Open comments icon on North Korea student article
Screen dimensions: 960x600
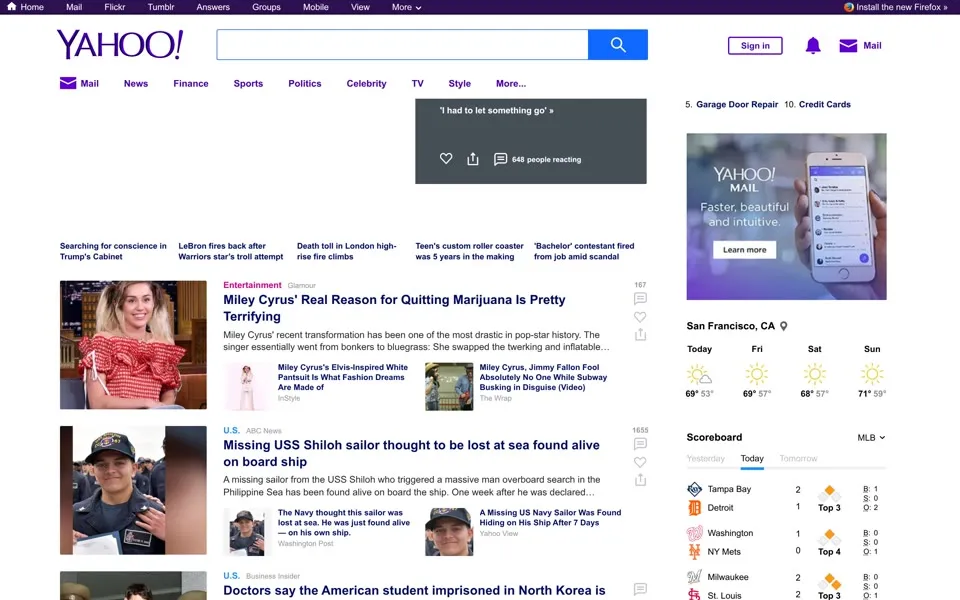(x=640, y=588)
